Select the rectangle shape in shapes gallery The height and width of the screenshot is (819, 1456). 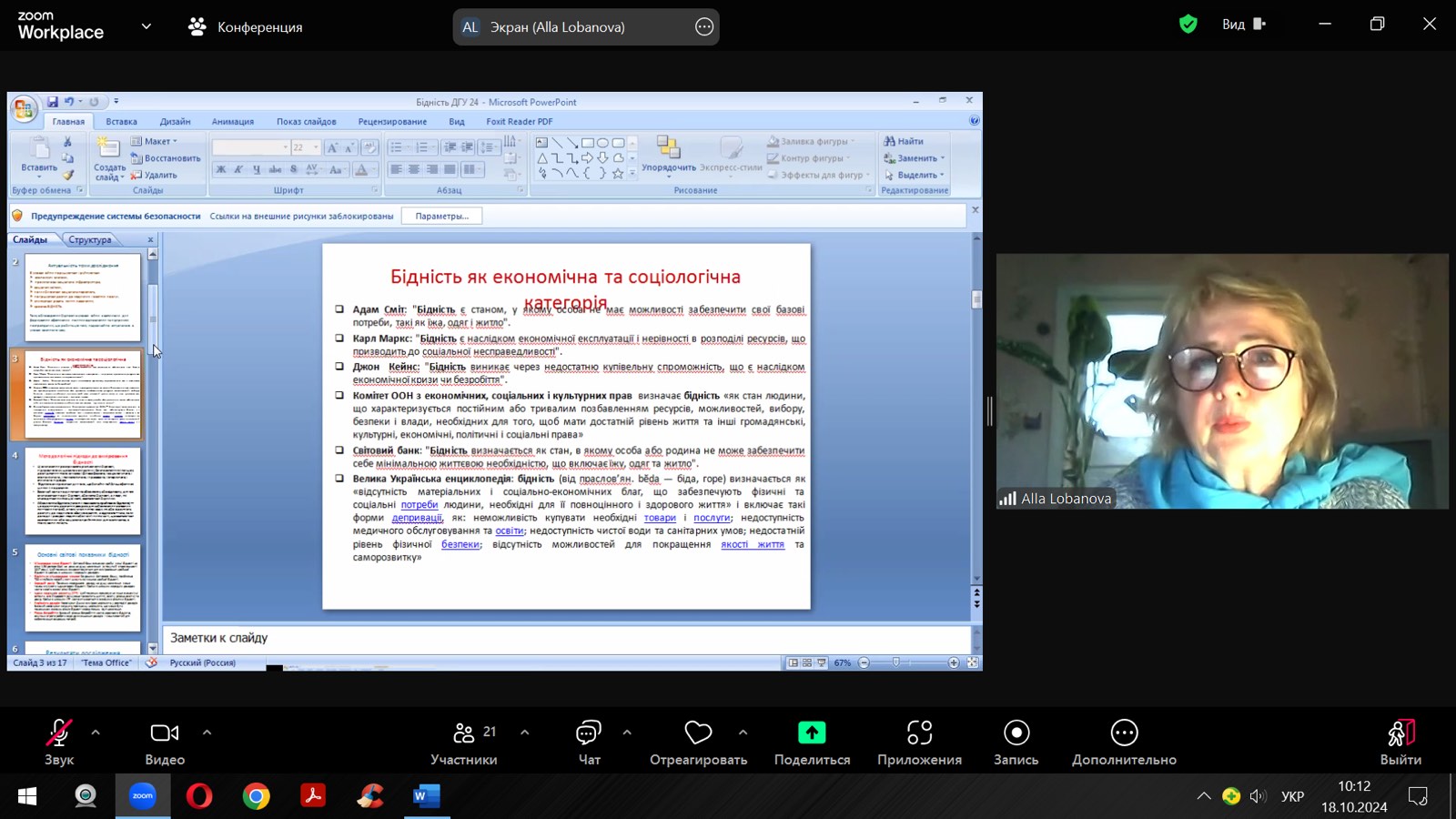point(588,143)
